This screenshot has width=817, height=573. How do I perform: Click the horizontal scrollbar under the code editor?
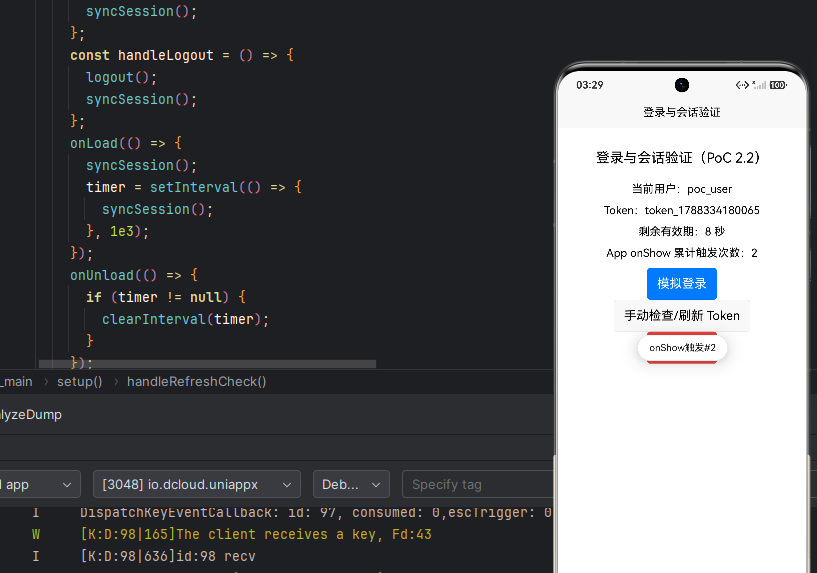tap(207, 364)
